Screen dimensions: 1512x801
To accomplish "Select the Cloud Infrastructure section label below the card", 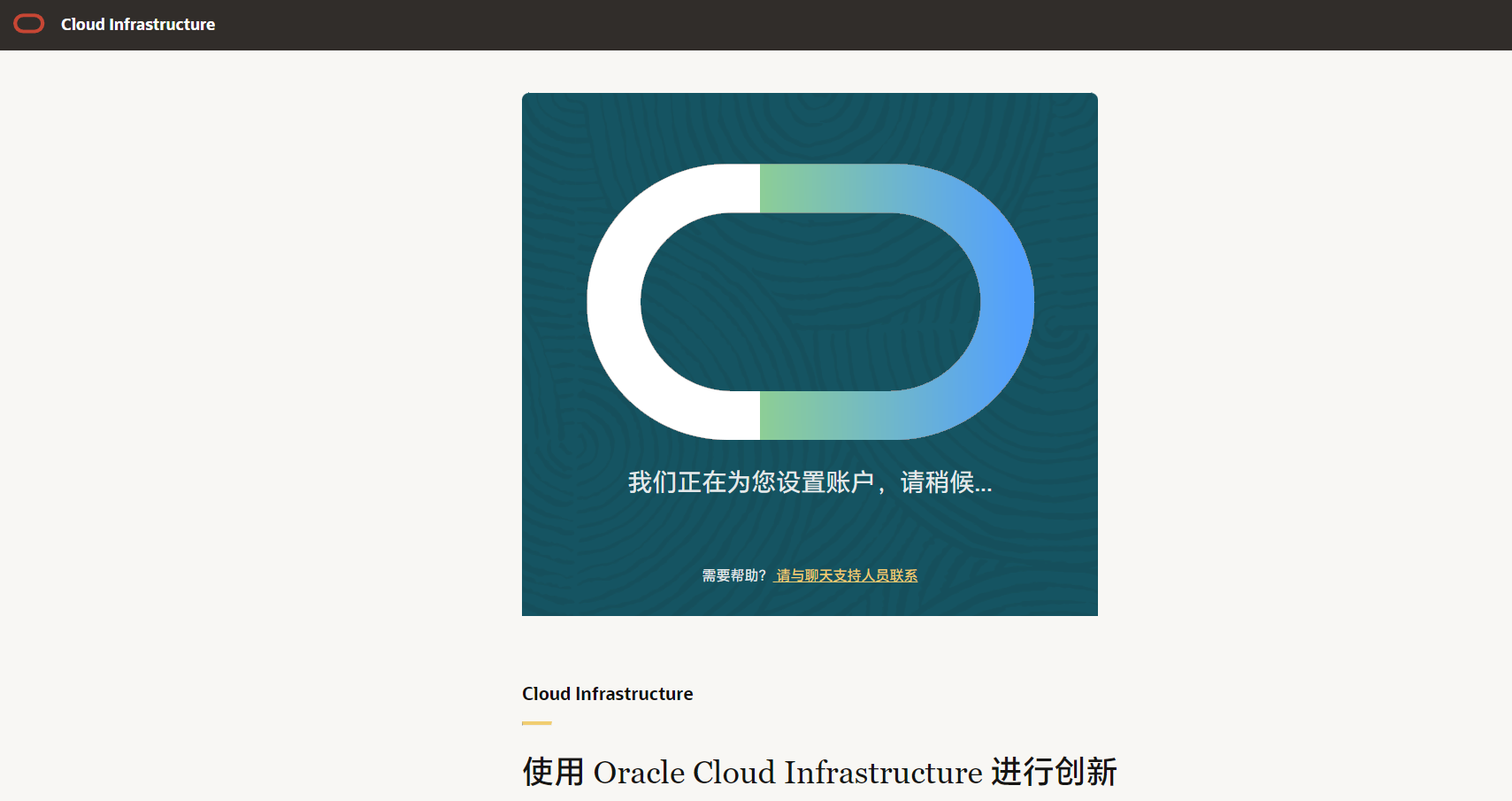I will pyautogui.click(x=608, y=694).
